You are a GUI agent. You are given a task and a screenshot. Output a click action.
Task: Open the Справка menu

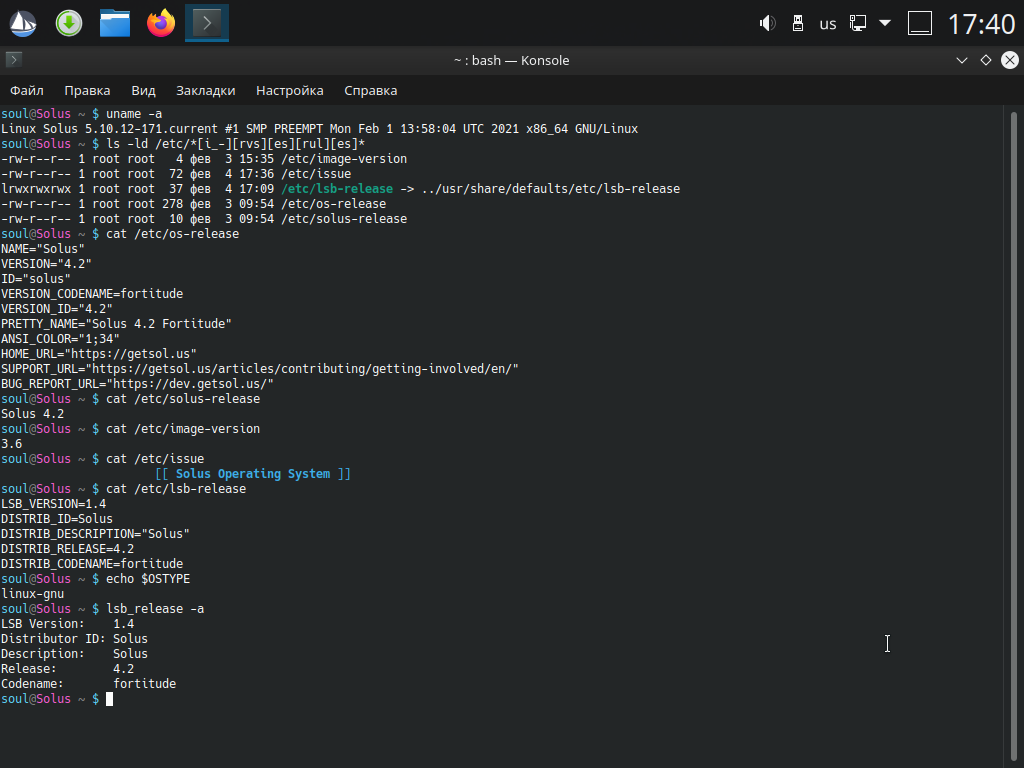[370, 90]
